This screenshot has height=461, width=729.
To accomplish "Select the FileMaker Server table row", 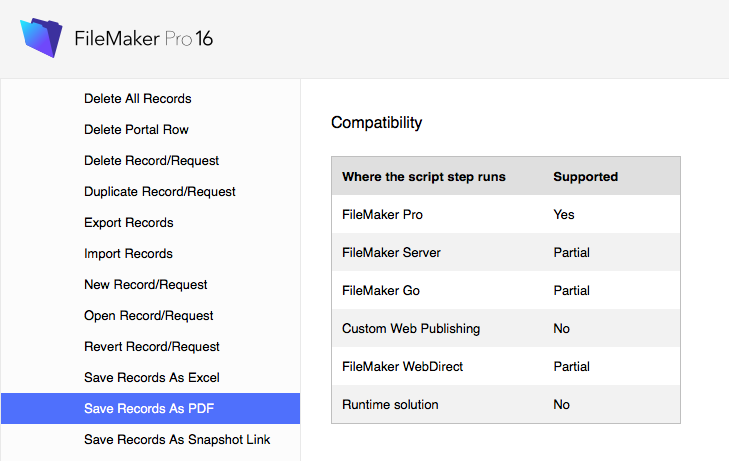I will [x=506, y=252].
